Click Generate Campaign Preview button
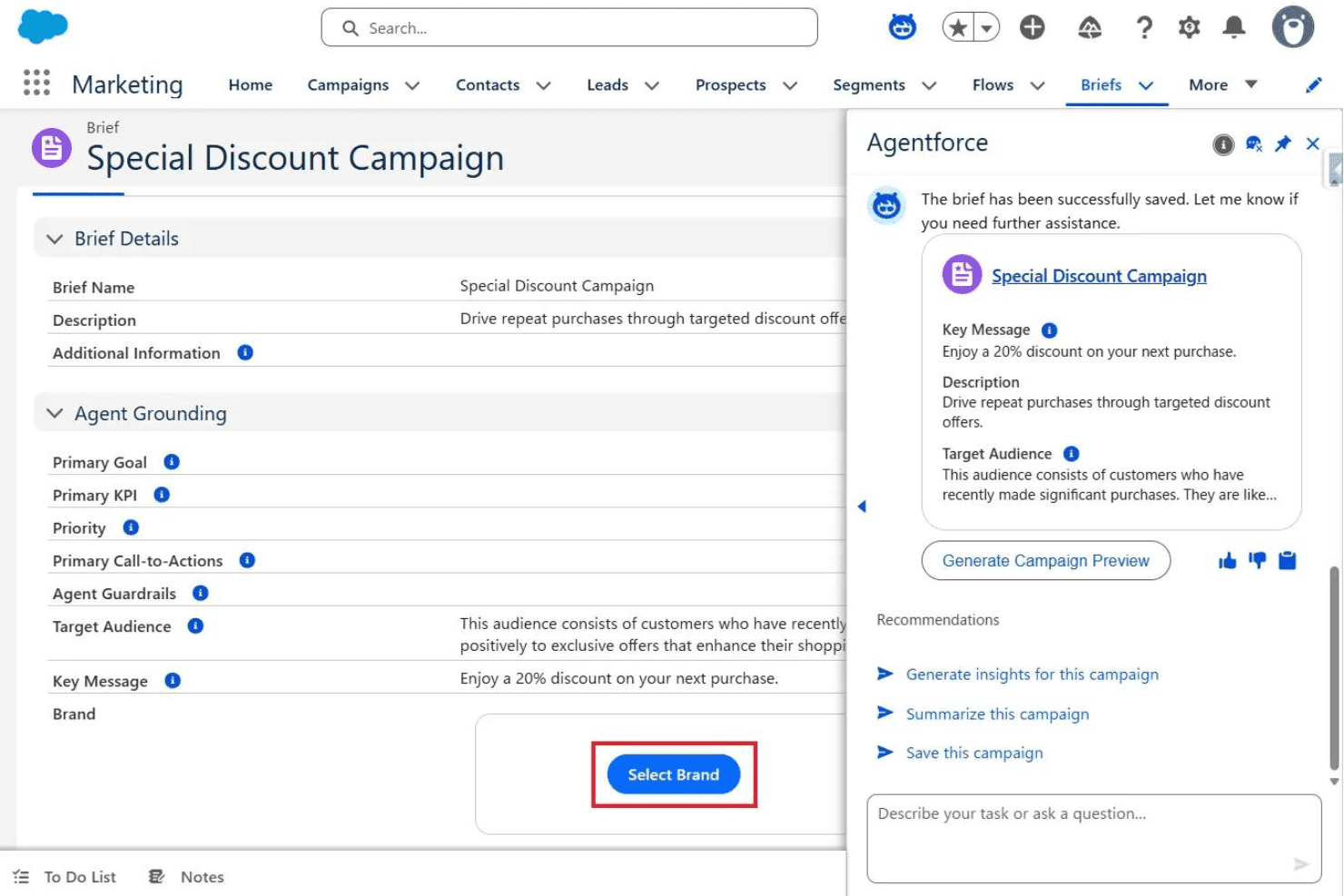The width and height of the screenshot is (1344, 896). [1045, 561]
